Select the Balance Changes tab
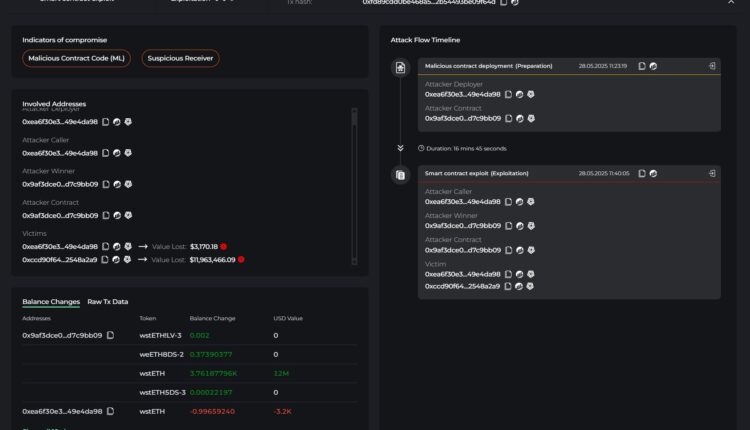 pos(51,301)
